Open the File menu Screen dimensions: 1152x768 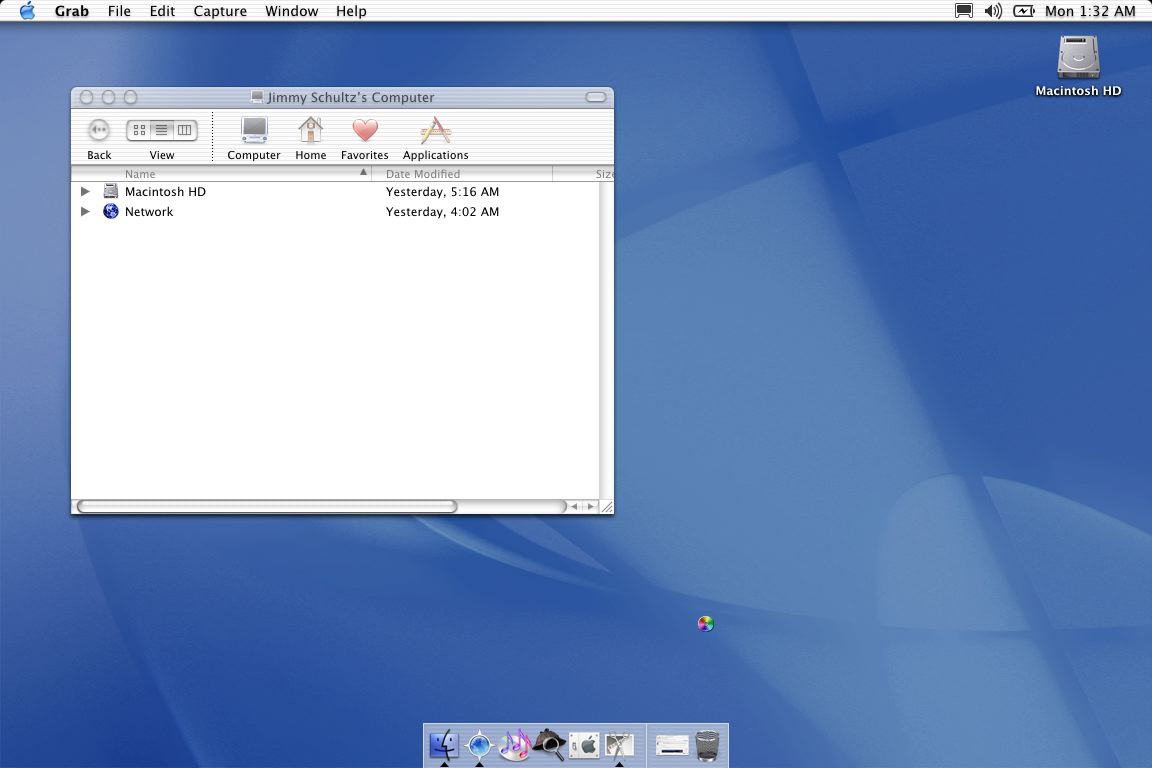pyautogui.click(x=119, y=11)
